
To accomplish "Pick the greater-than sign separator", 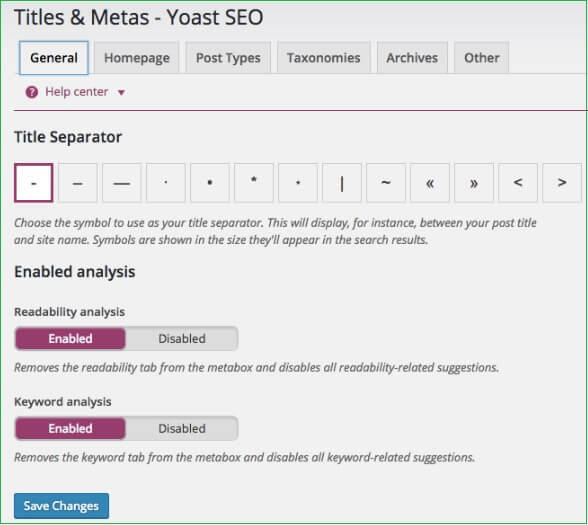I will coord(562,183).
